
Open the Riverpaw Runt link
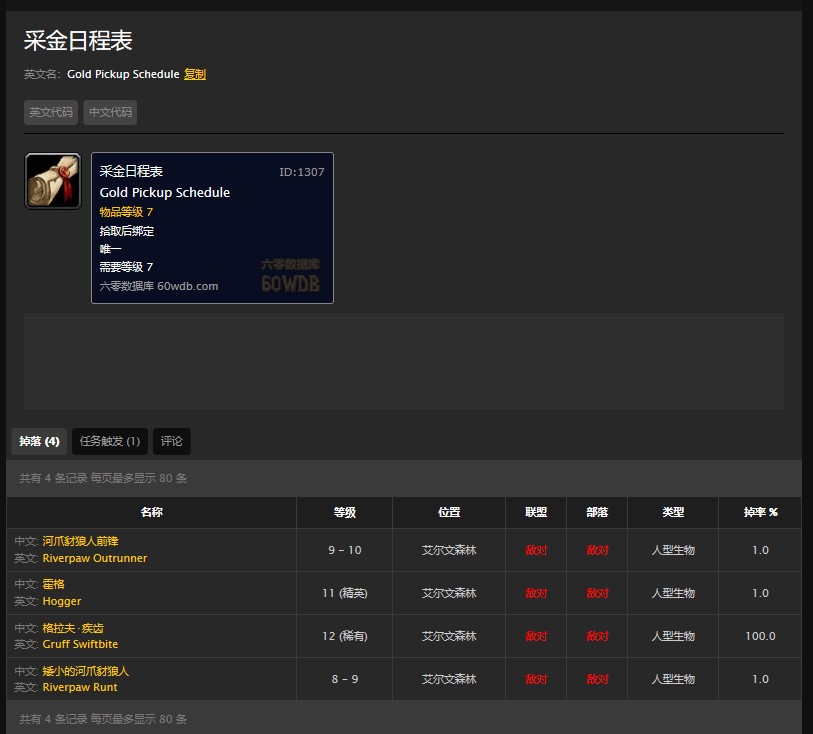[79, 687]
